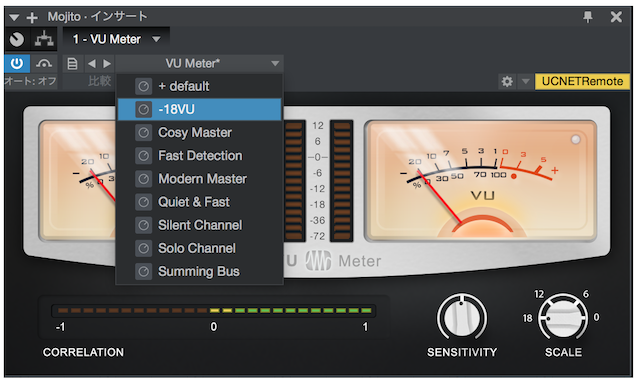Open the preset document icon menu
The image size is (640, 382).
[72, 64]
